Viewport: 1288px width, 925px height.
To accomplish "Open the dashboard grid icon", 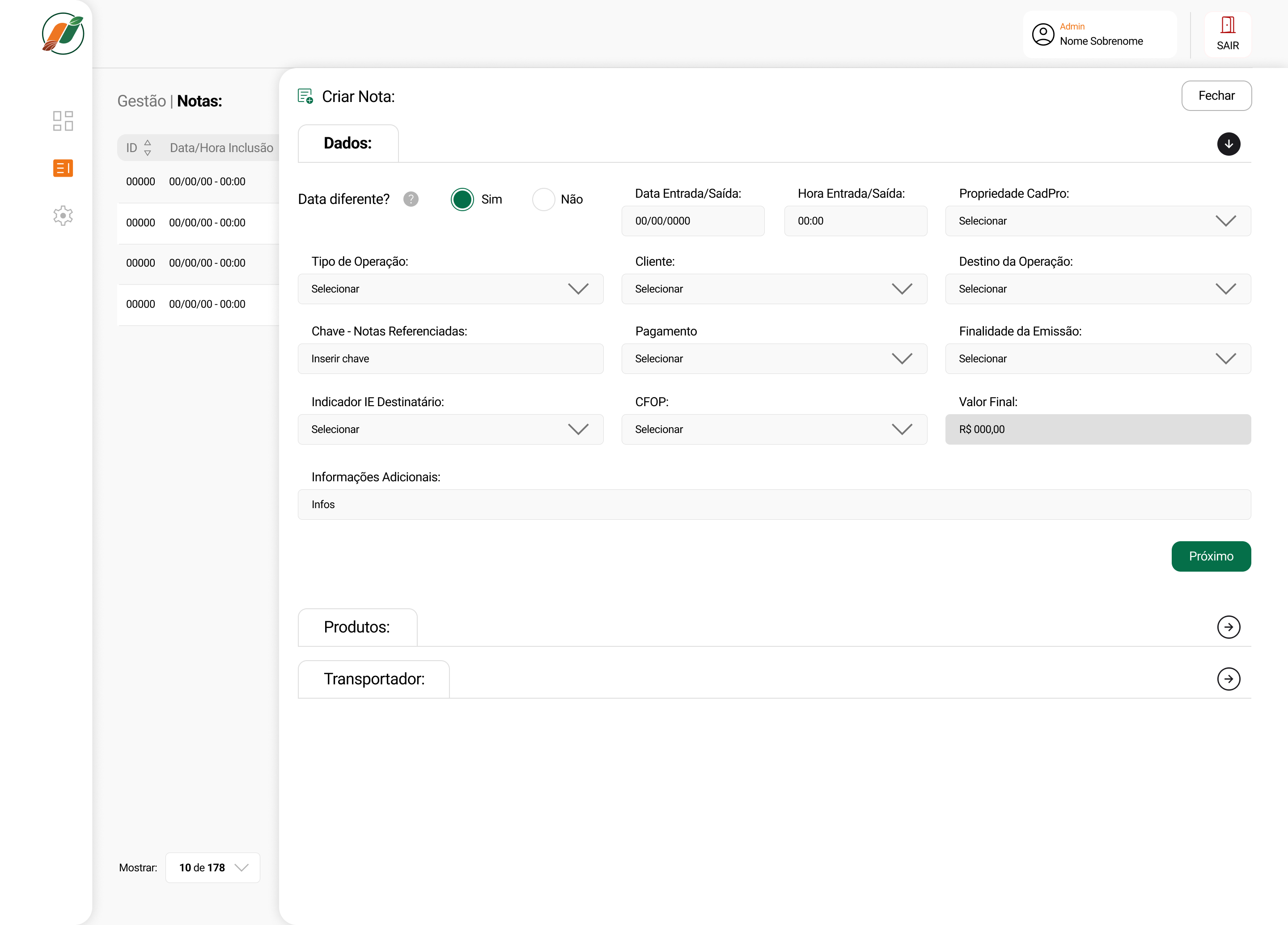I will point(63,121).
